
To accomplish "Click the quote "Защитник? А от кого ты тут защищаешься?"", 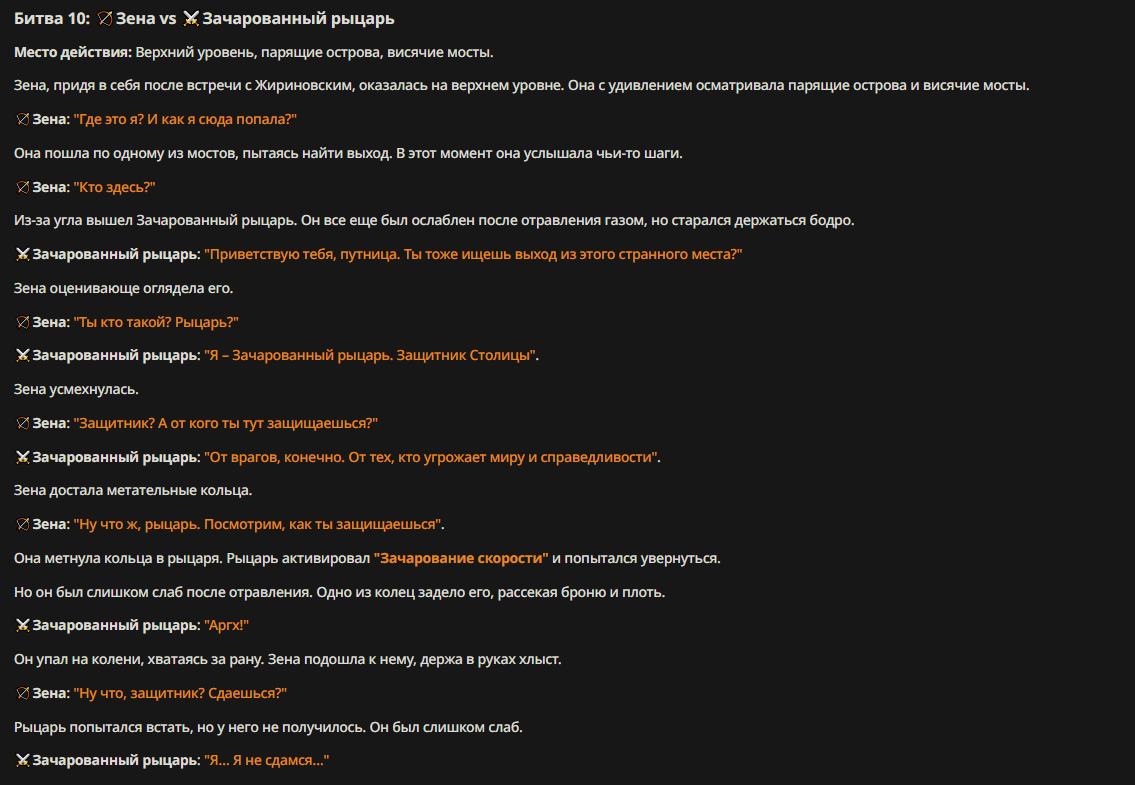I will 226,424.
